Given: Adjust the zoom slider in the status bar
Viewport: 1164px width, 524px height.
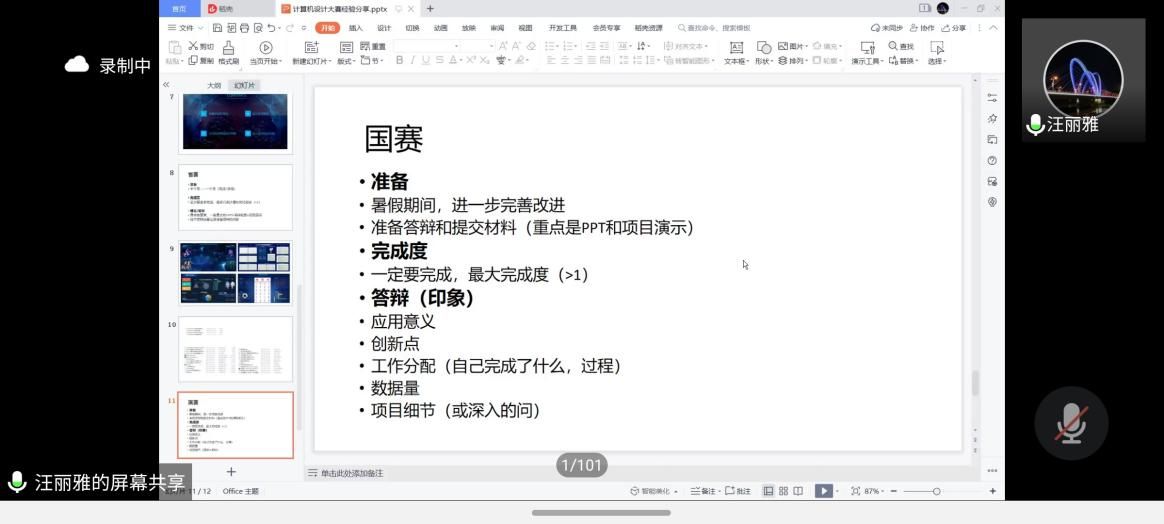Looking at the screenshot, I should point(936,491).
